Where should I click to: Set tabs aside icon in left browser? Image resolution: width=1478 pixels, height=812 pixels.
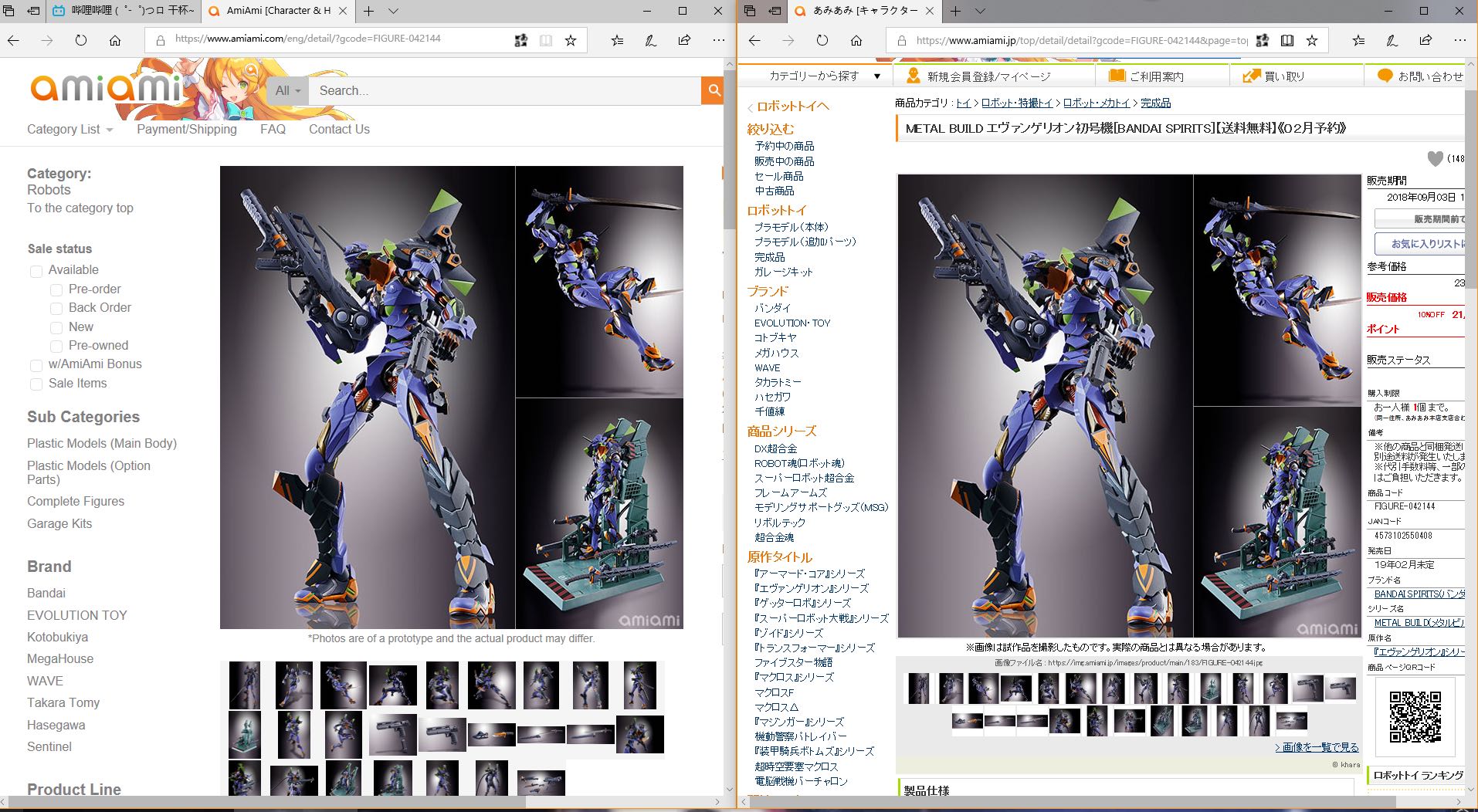(x=33, y=11)
